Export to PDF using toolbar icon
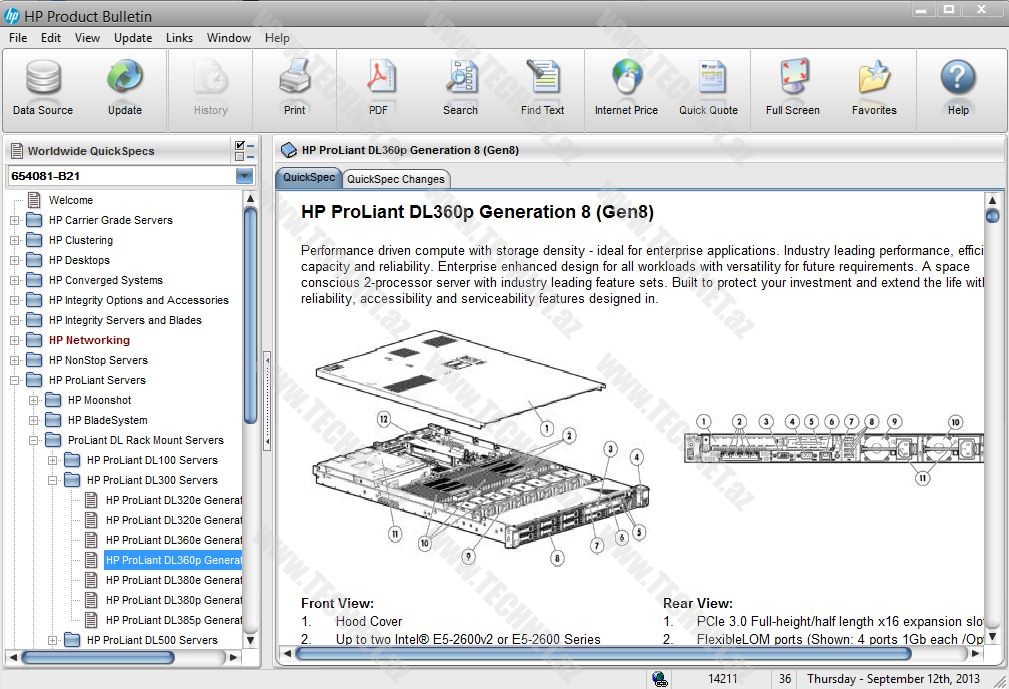Screen dimensions: 1009x689 378,87
